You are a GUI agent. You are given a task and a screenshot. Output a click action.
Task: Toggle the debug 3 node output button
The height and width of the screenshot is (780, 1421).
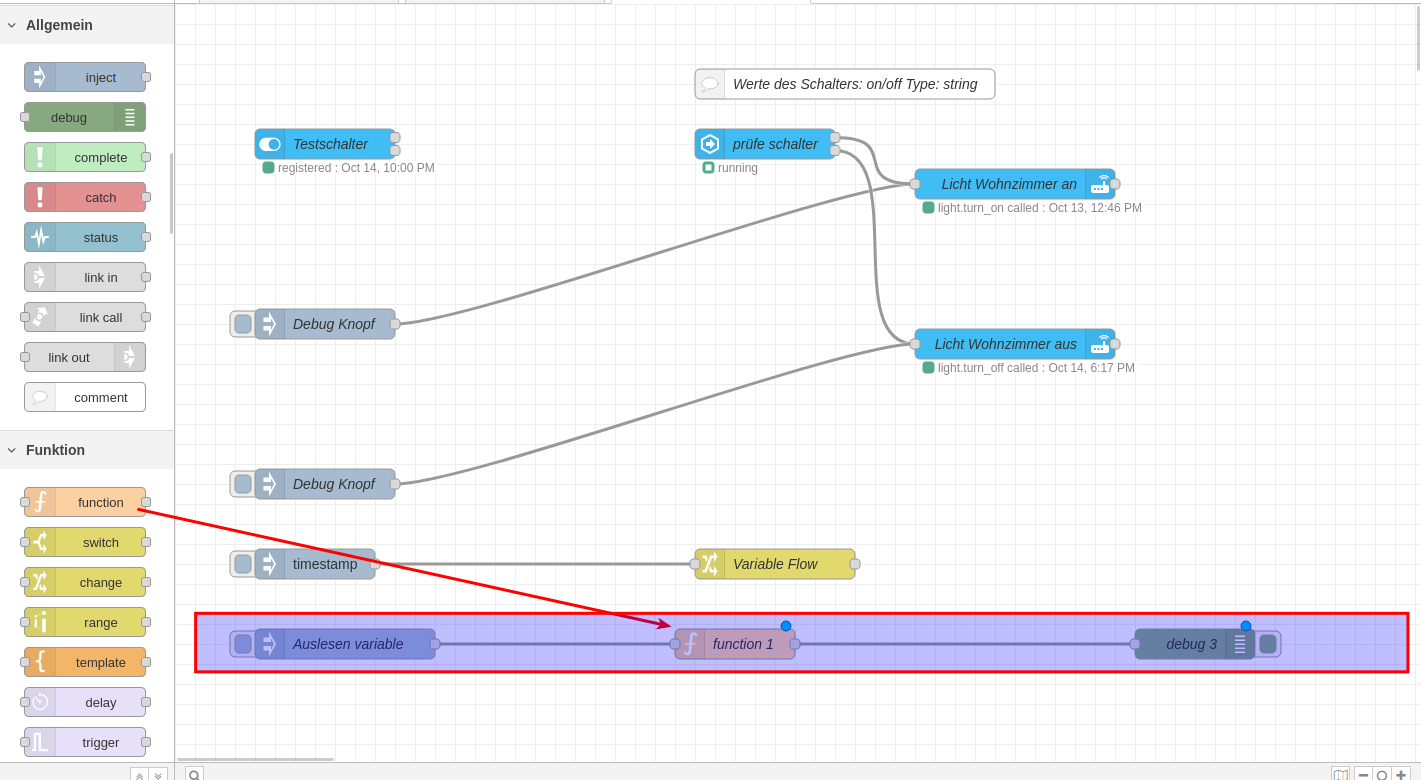coord(1268,644)
